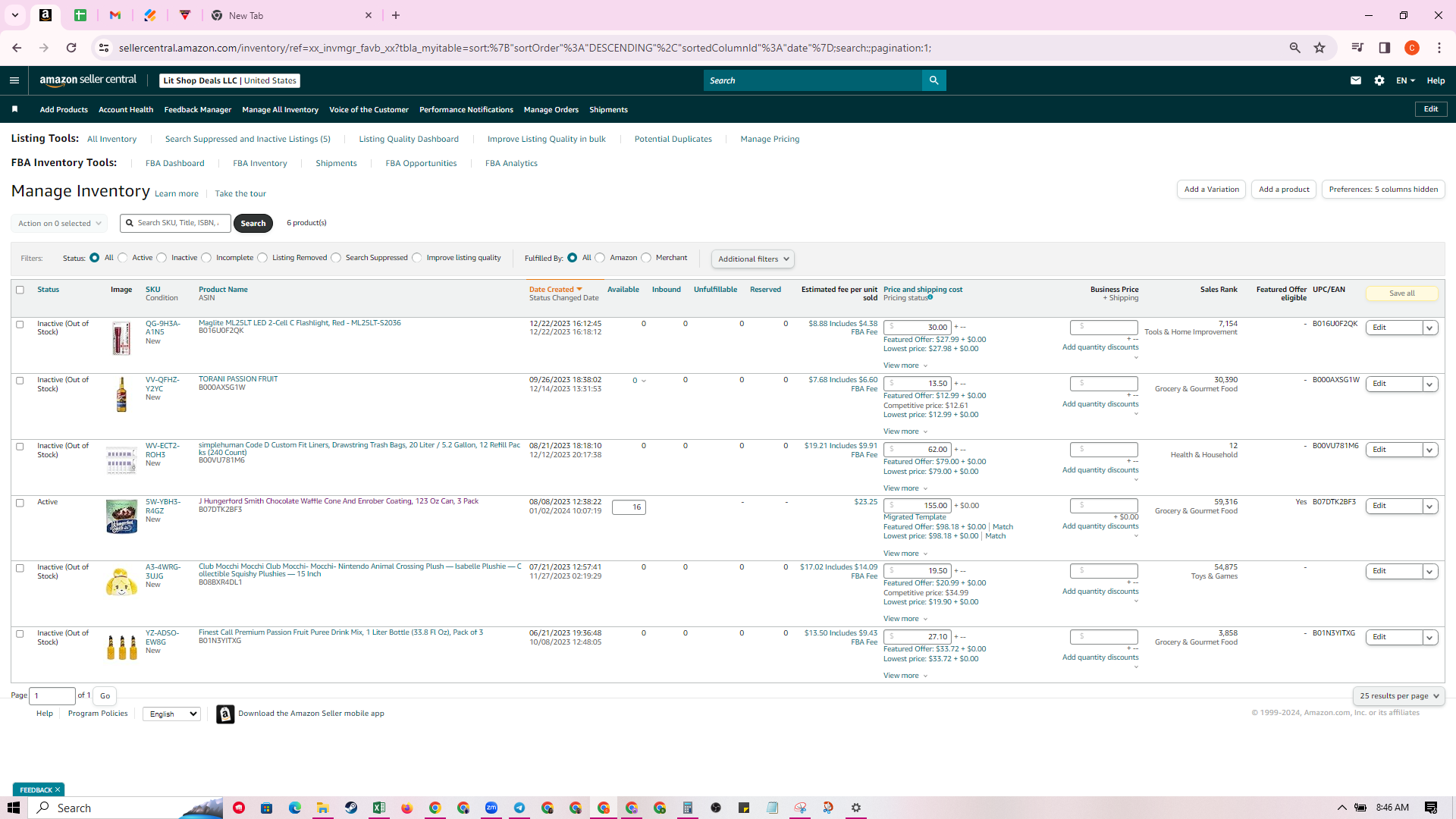Select the Search Suppressed status radio

point(336,258)
